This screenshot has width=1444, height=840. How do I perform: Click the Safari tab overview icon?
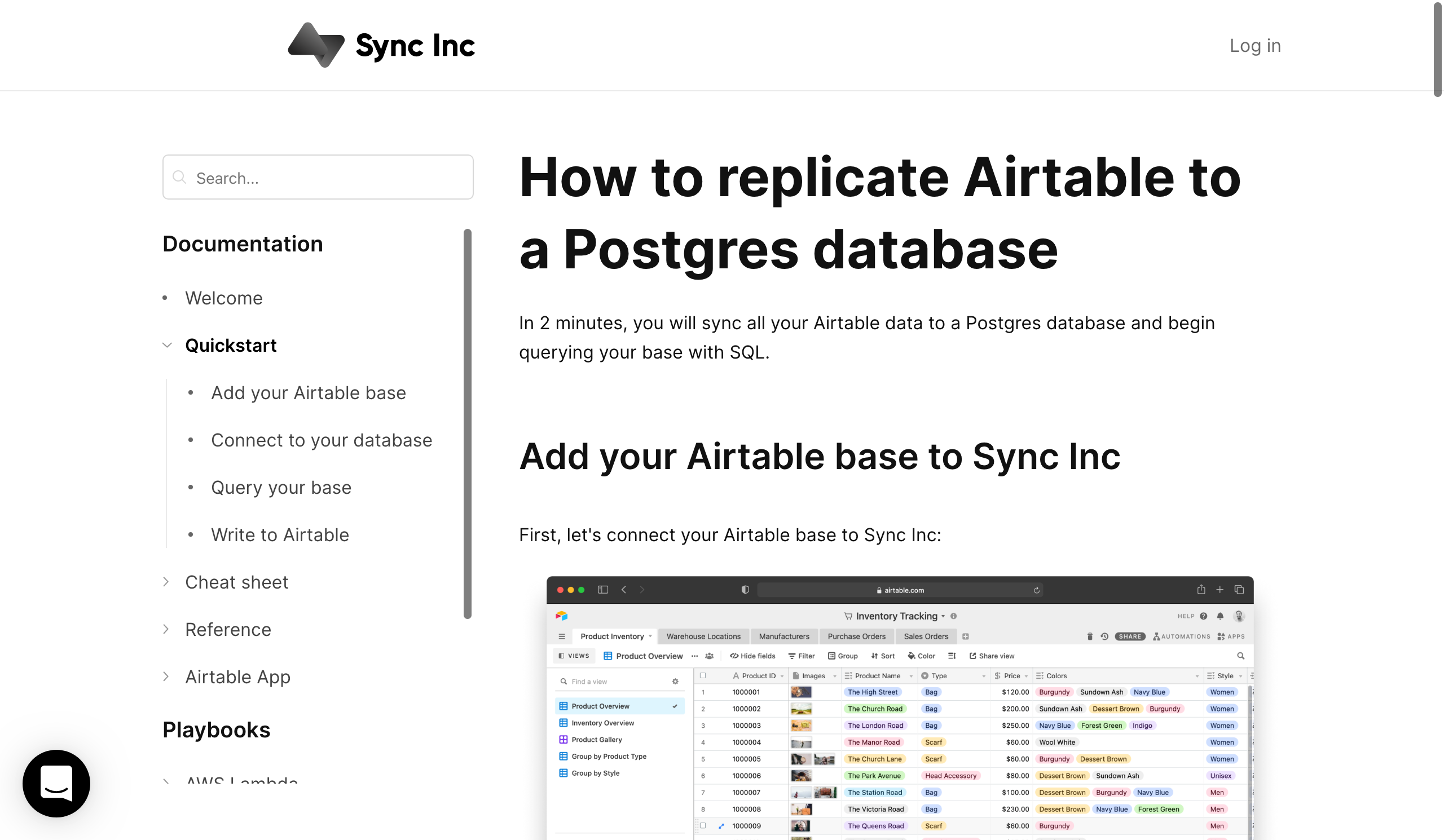click(x=1239, y=590)
